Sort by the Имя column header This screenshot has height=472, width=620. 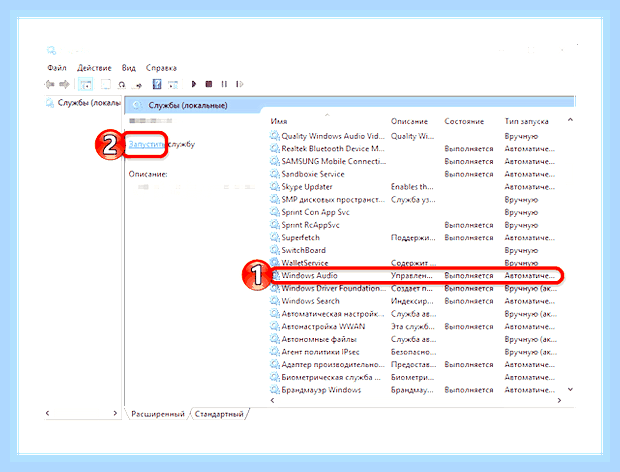pos(279,121)
